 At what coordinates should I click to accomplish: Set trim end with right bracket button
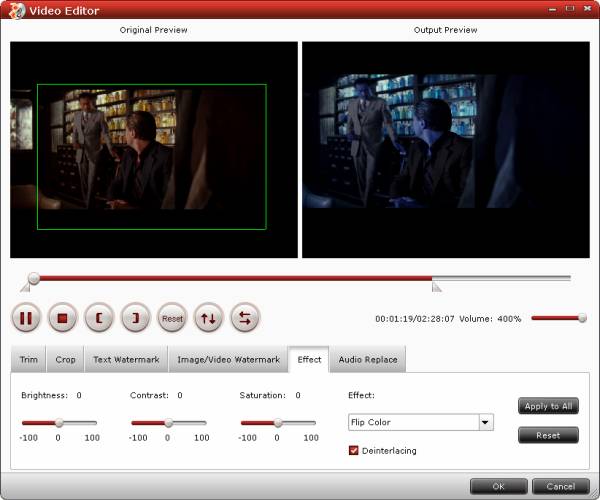coord(135,318)
